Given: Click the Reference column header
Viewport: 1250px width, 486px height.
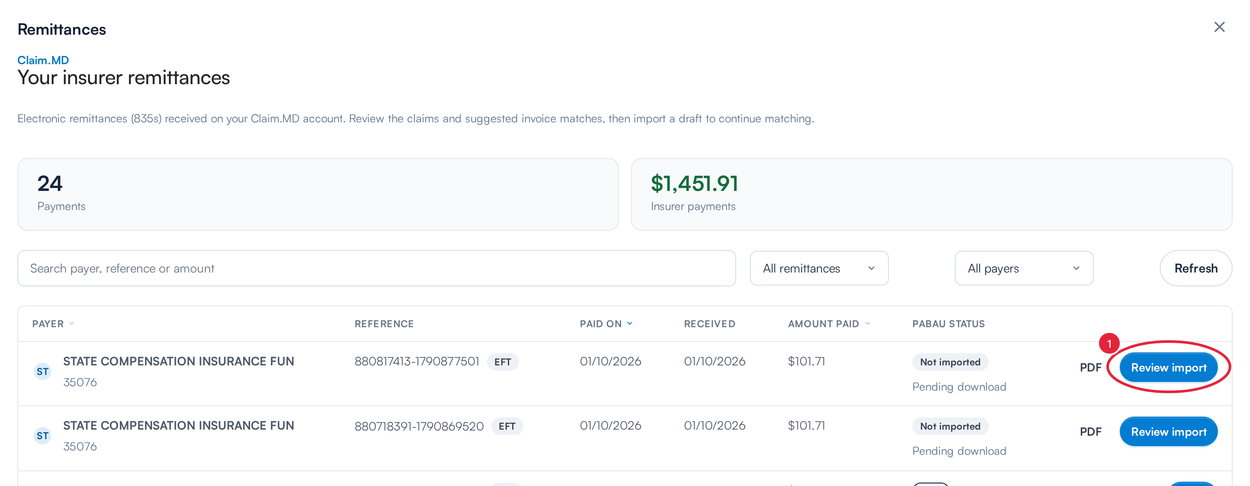Looking at the screenshot, I should coord(384,324).
